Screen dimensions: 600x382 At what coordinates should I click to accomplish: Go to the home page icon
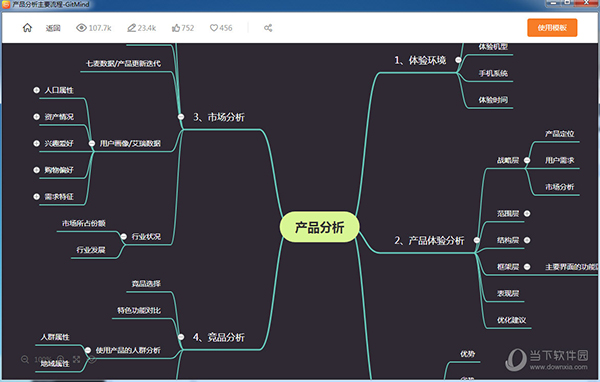click(27, 28)
